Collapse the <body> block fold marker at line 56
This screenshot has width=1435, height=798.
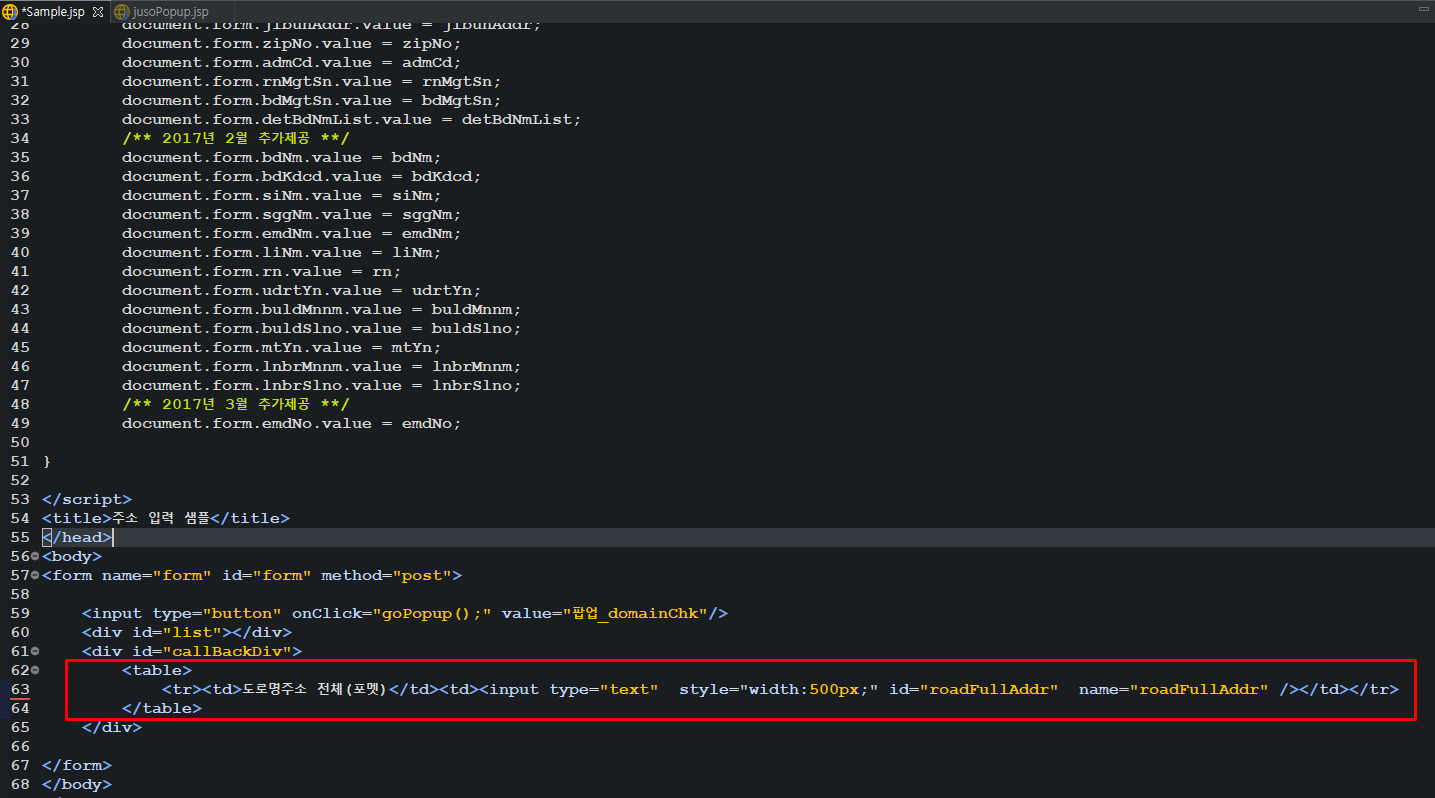(35, 556)
